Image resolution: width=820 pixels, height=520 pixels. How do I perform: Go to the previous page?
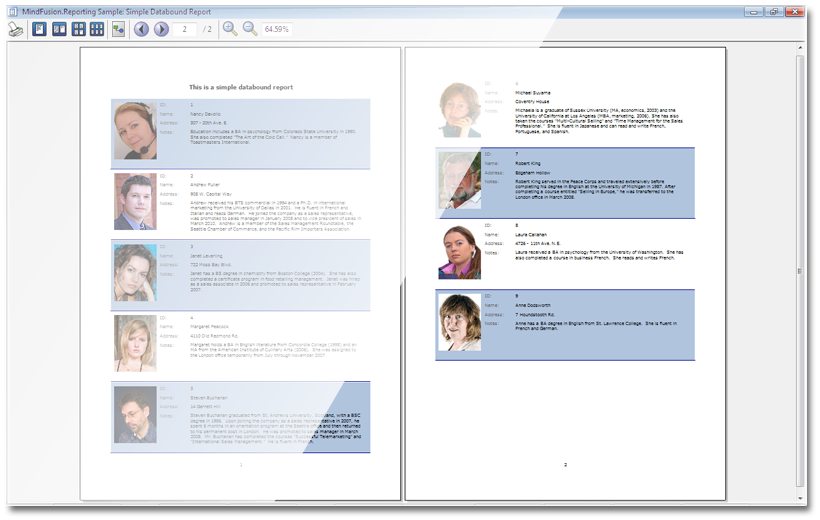click(x=141, y=29)
